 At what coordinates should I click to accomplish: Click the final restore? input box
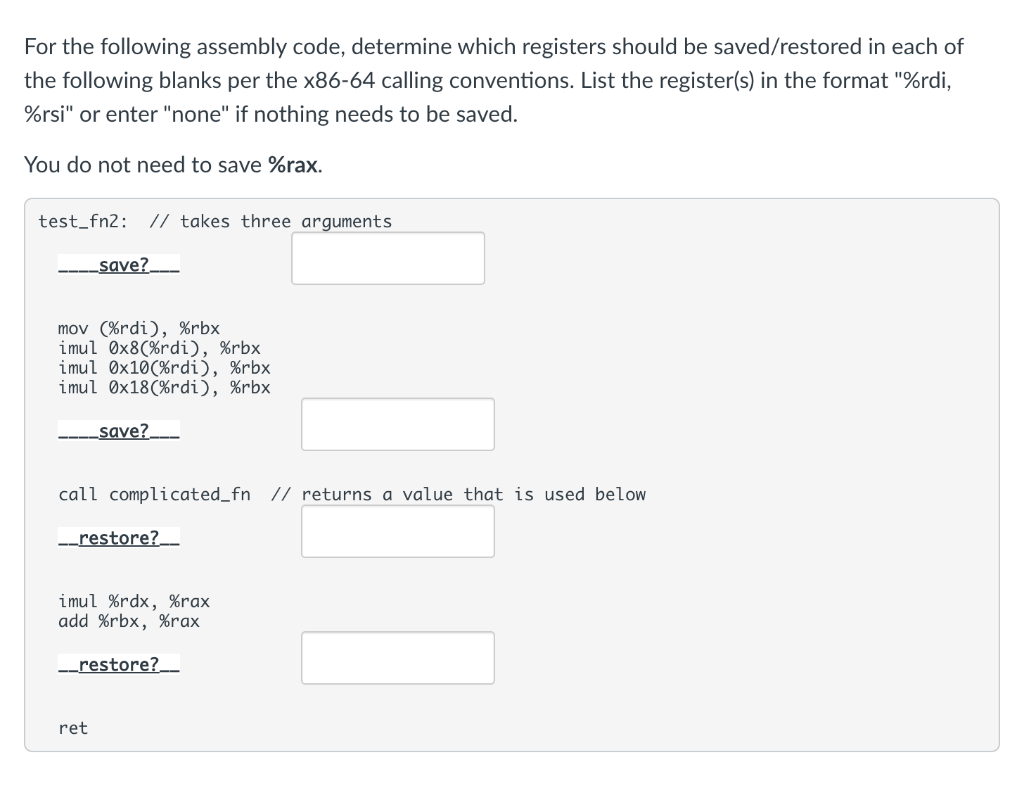click(x=397, y=657)
